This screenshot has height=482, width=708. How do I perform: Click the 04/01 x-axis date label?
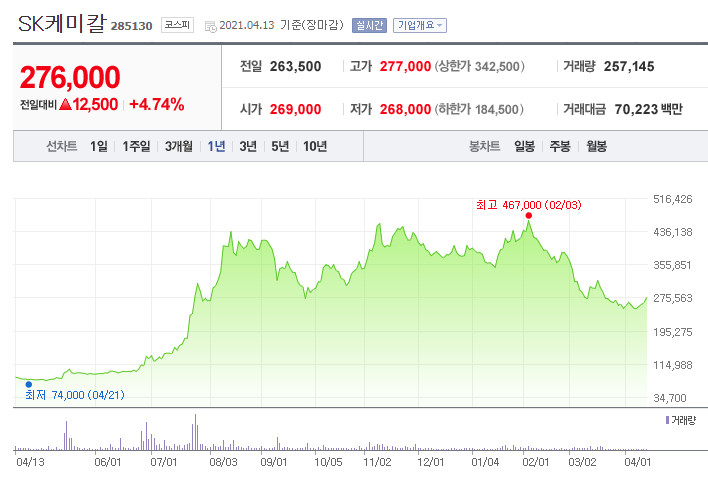click(x=638, y=462)
